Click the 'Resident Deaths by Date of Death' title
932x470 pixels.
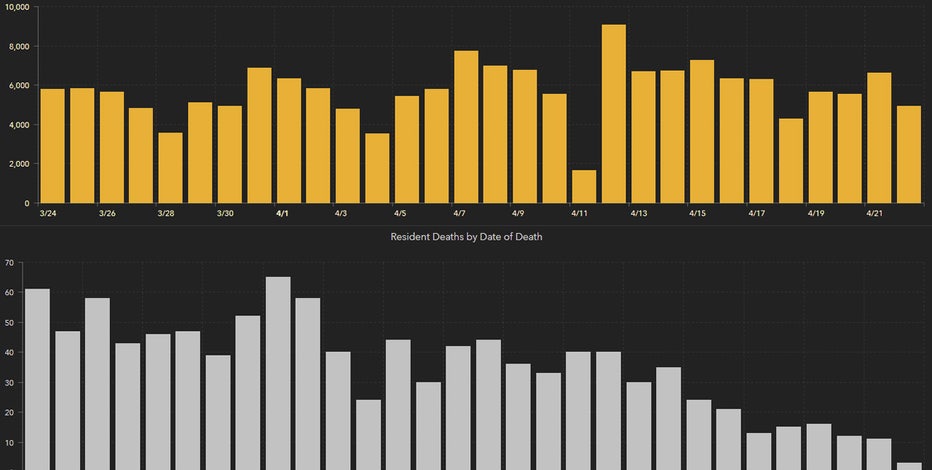[x=466, y=236]
